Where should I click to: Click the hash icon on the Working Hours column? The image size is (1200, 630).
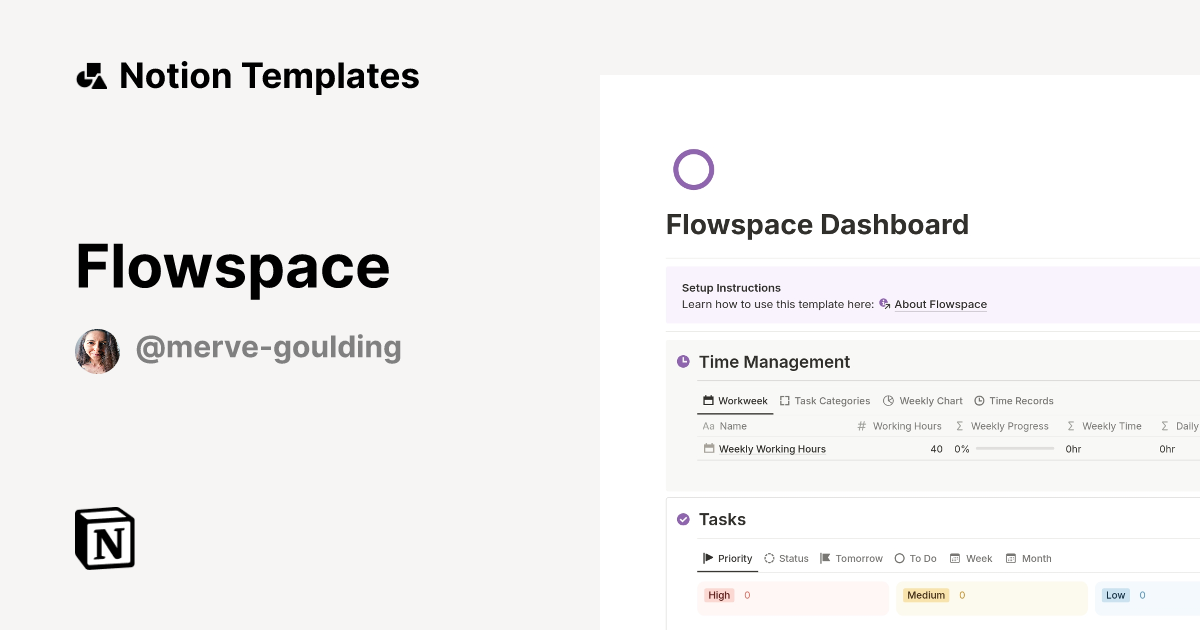pyautogui.click(x=860, y=426)
